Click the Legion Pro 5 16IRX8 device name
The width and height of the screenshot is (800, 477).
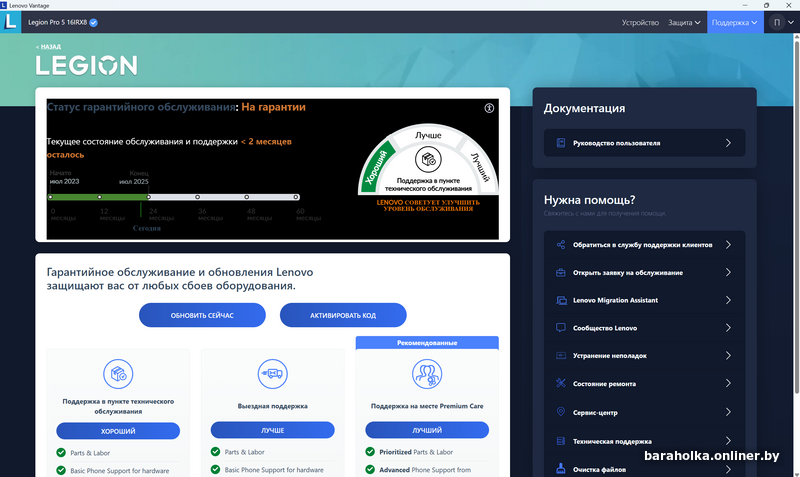point(58,22)
